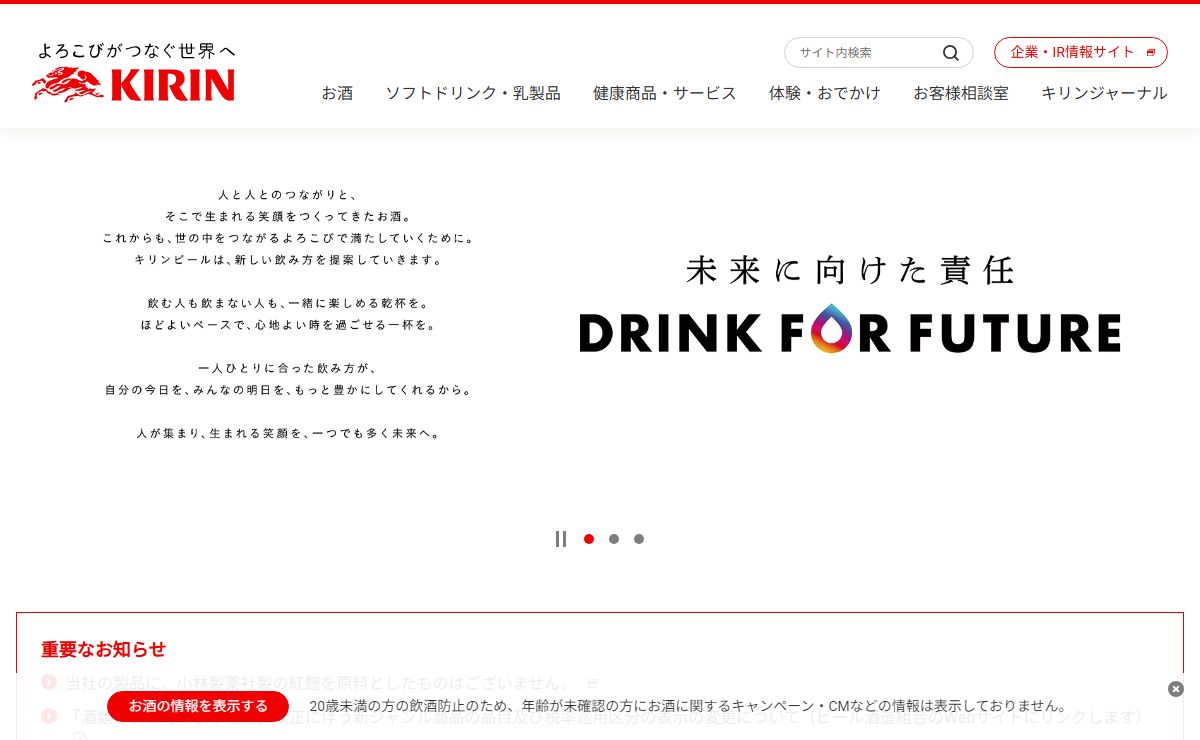This screenshot has width=1200, height=740.
Task: Click external link icon in 企業・IR情報サイト button
Action: pos(1151,53)
